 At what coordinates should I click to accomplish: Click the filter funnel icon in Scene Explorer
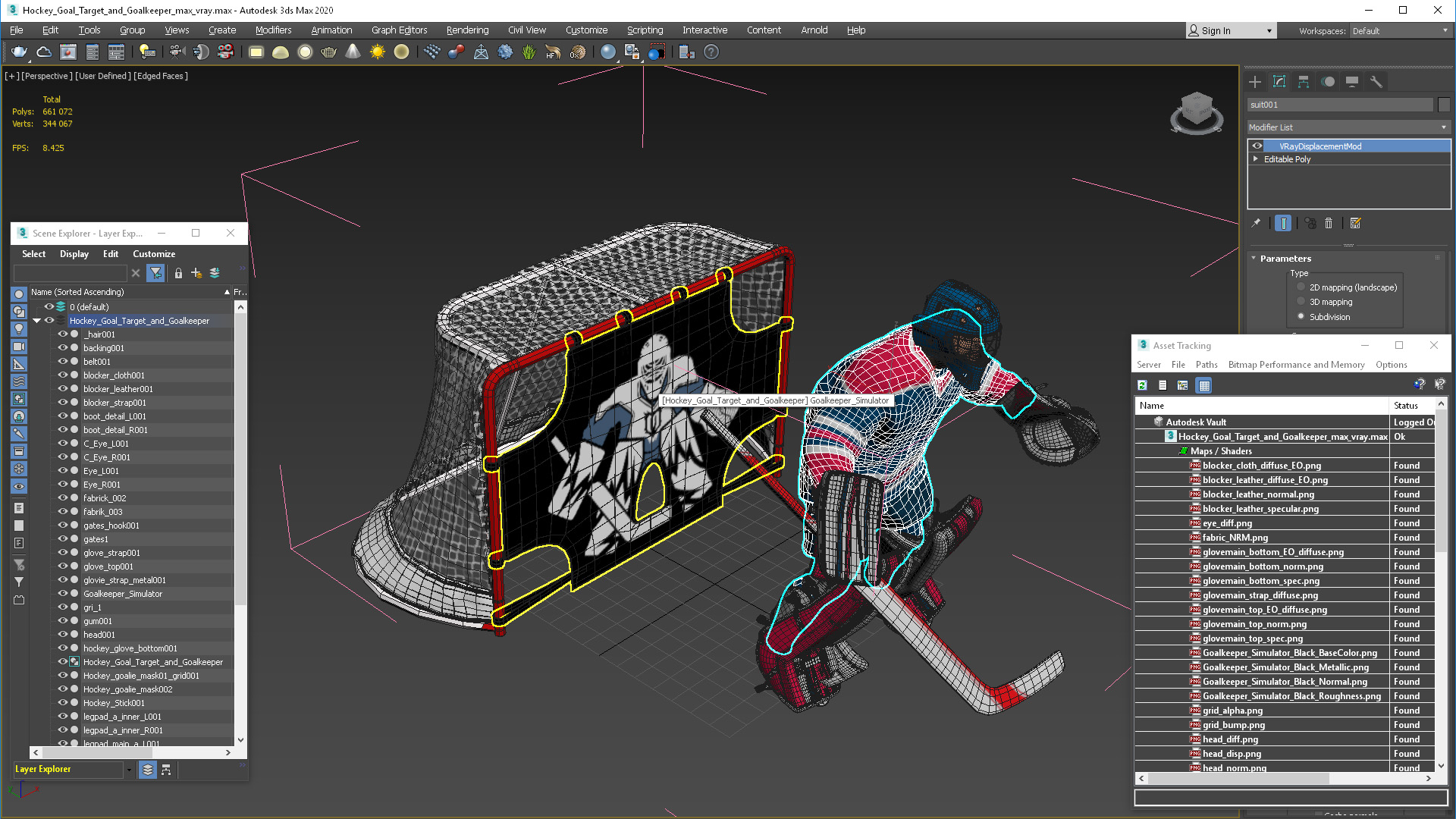point(155,273)
